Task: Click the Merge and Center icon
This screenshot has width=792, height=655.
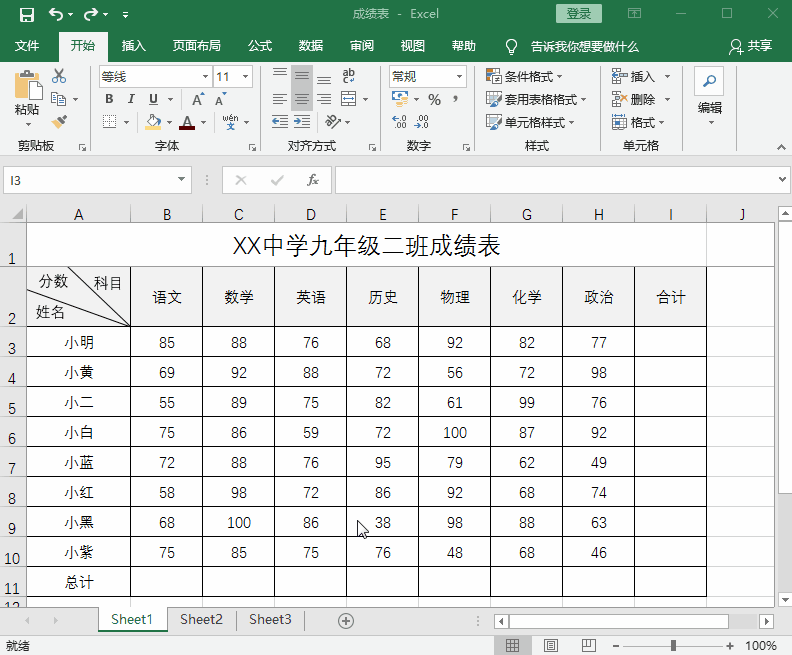Action: tap(349, 98)
